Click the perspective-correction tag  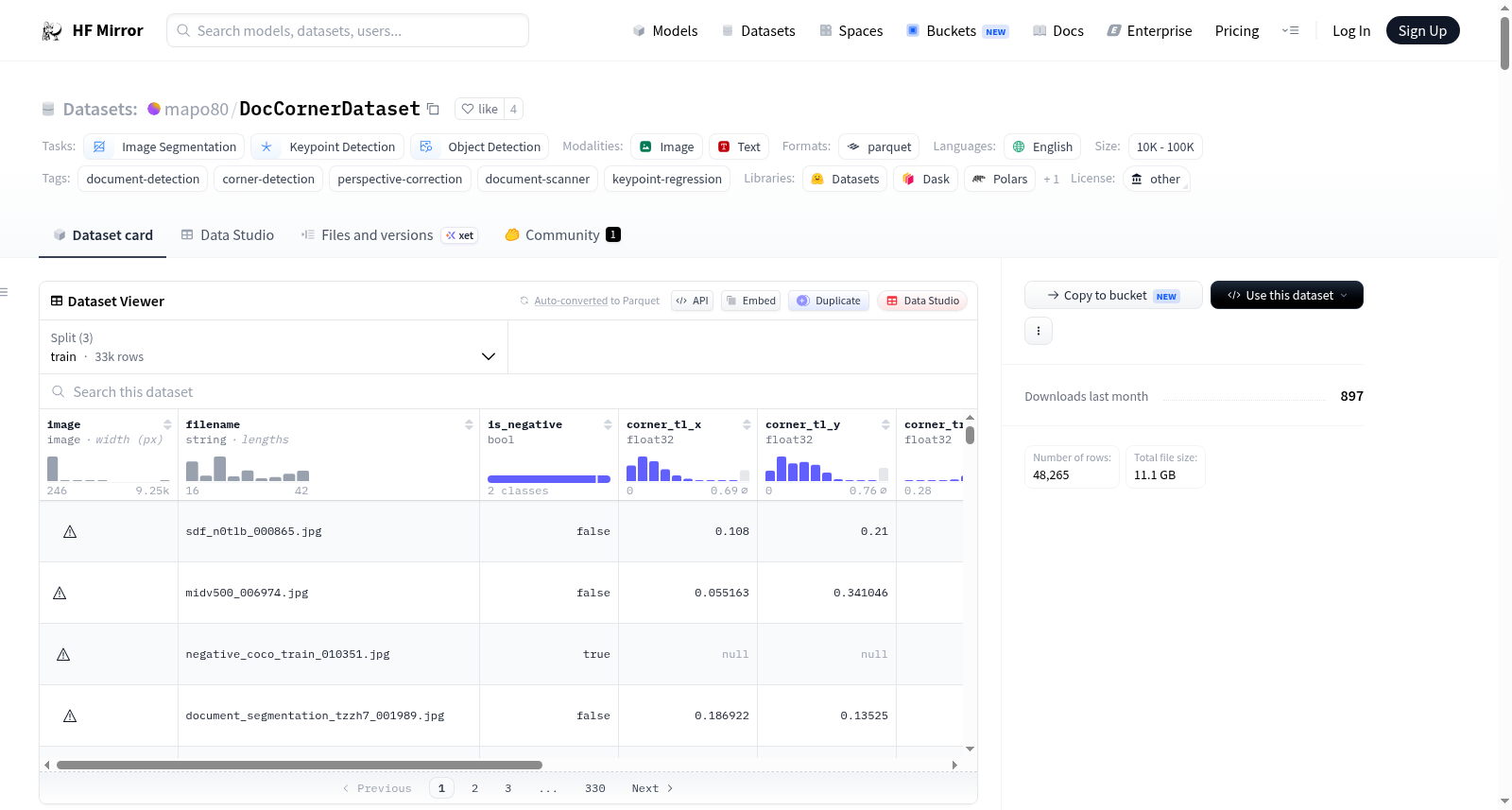[400, 179]
